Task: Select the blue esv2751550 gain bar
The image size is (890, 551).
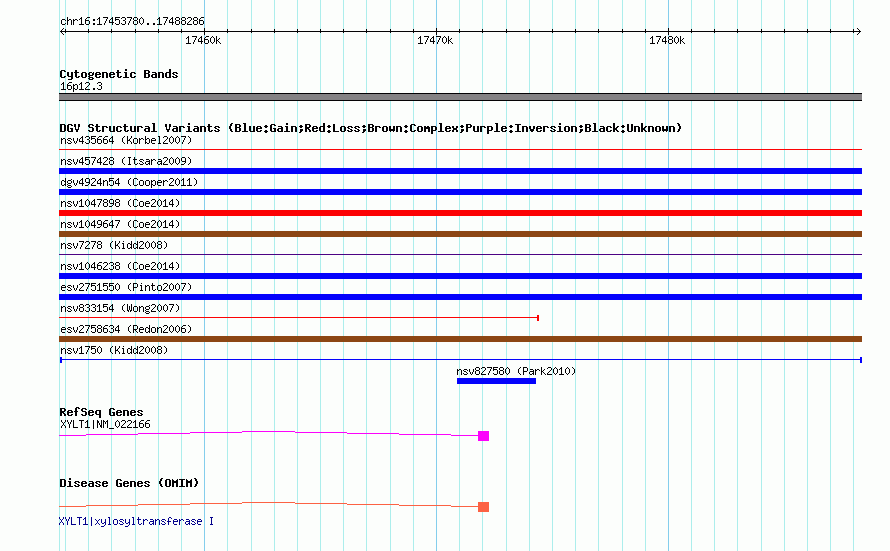Action: point(460,297)
